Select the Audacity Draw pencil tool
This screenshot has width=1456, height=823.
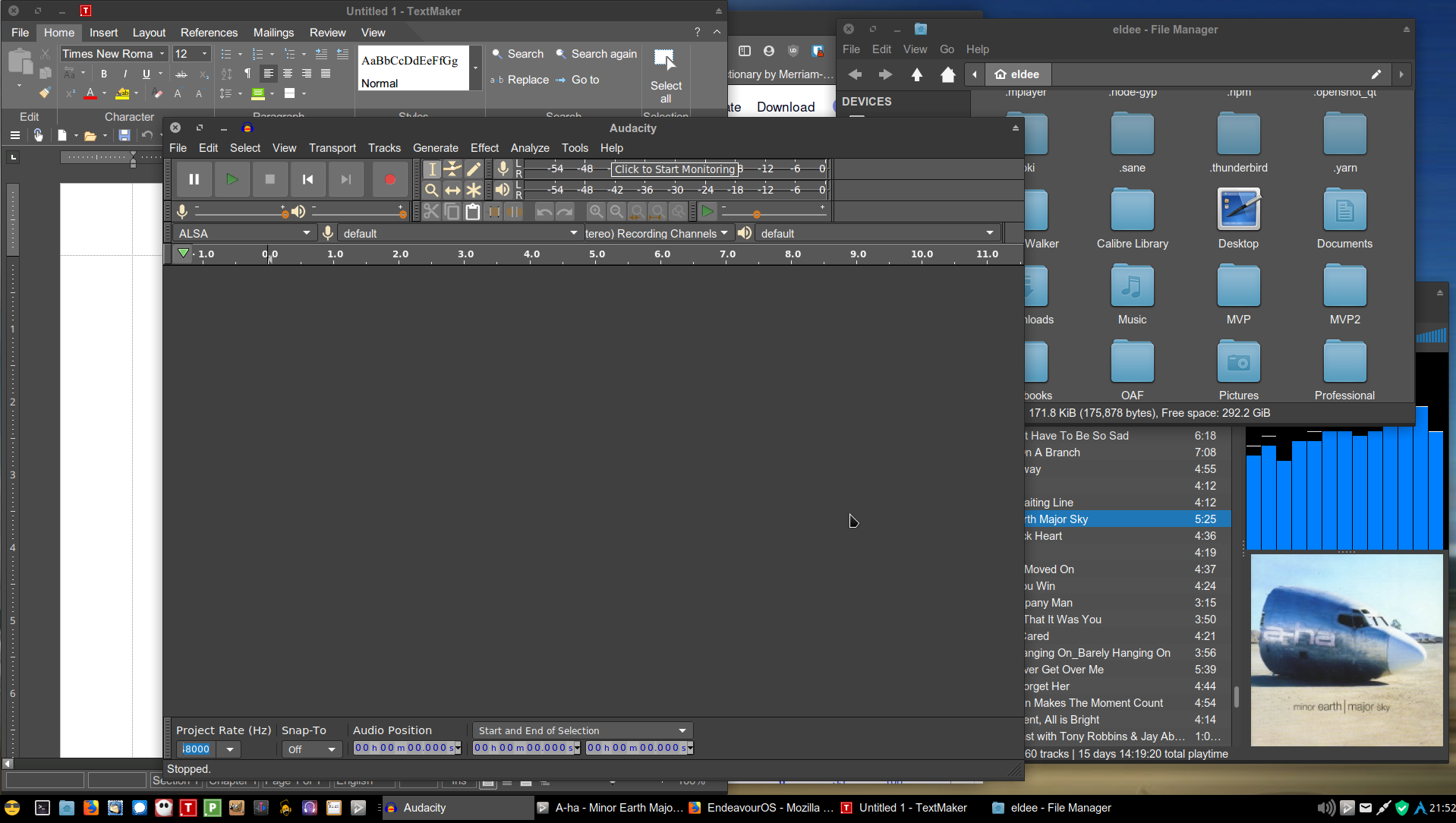(473, 169)
